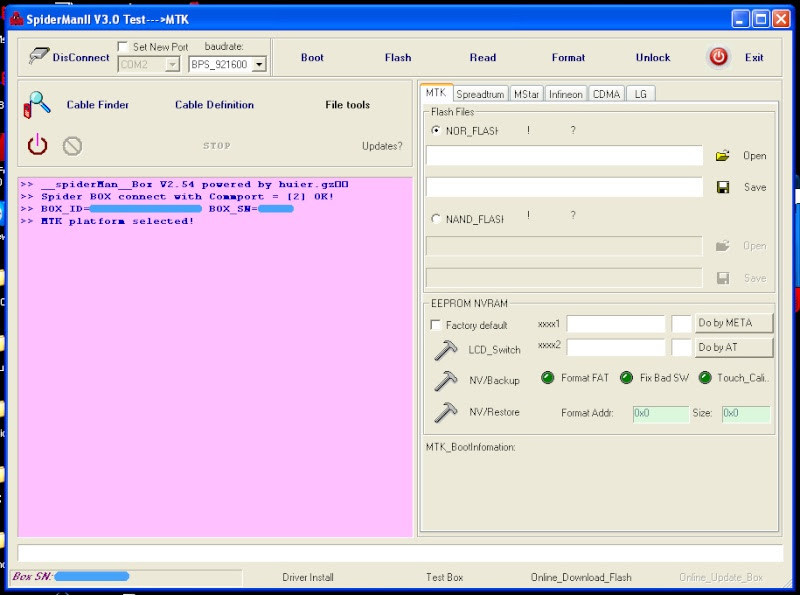This screenshot has height=595, width=800.
Task: Open Cable Definition
Action: pyautogui.click(x=214, y=105)
